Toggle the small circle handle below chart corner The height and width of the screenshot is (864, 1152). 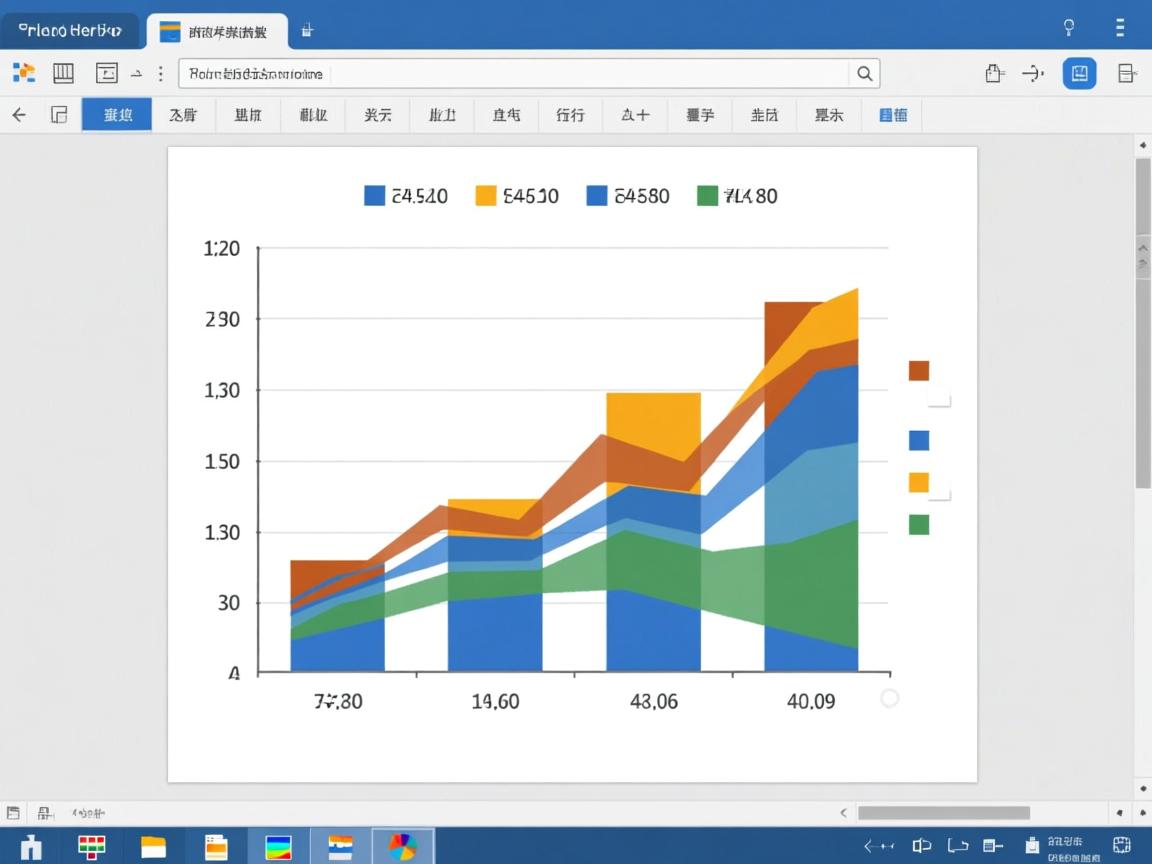(x=889, y=698)
